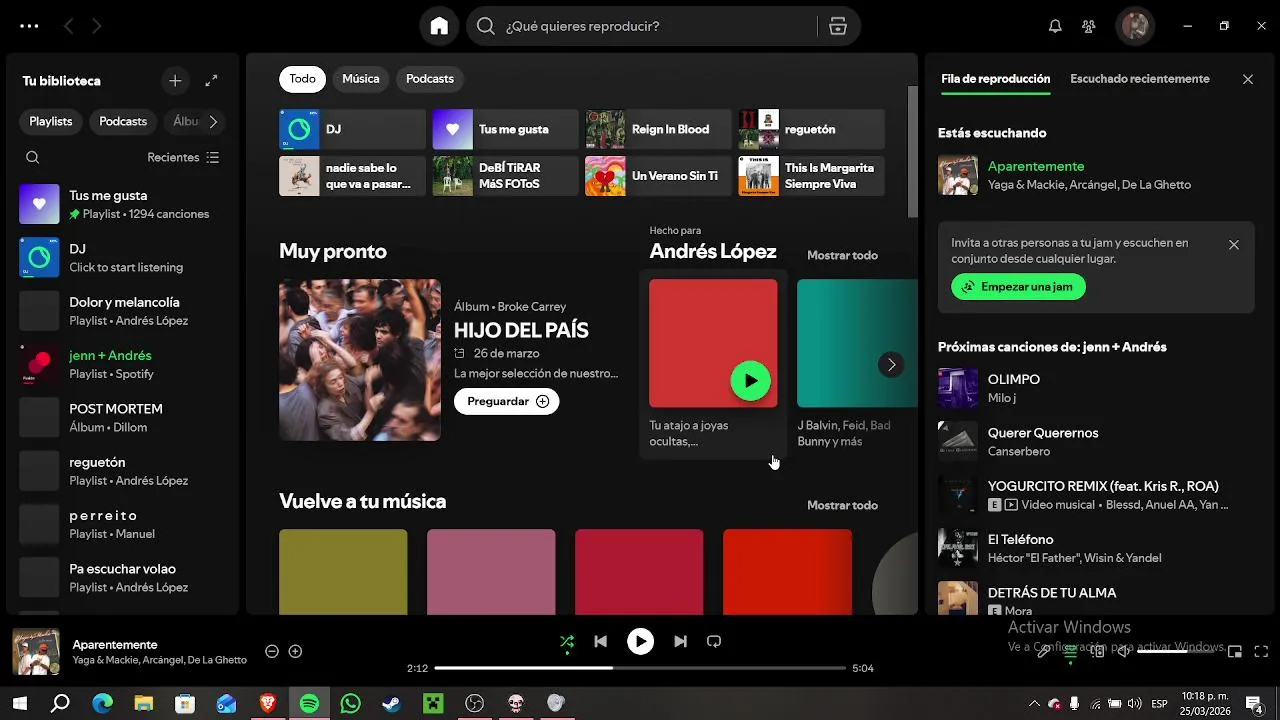1280x720 pixels.
Task: Skip to next track
Action: pos(680,642)
